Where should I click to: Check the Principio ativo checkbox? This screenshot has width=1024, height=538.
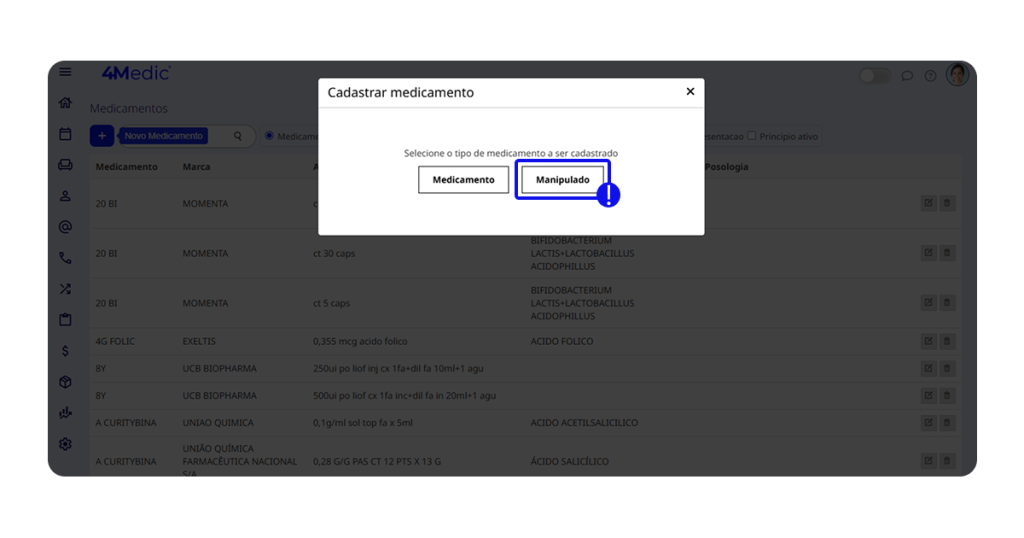point(753,136)
